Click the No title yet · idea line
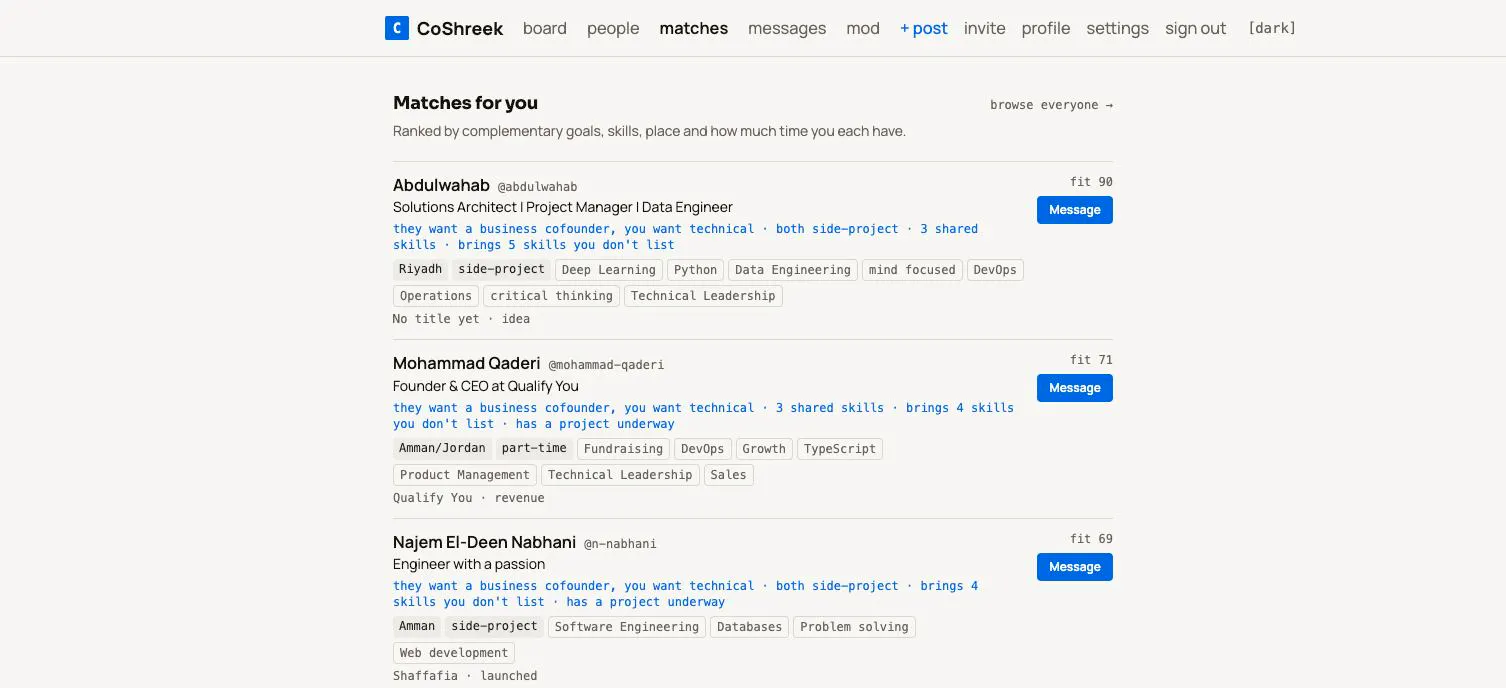This screenshot has height=688, width=1506. (461, 319)
